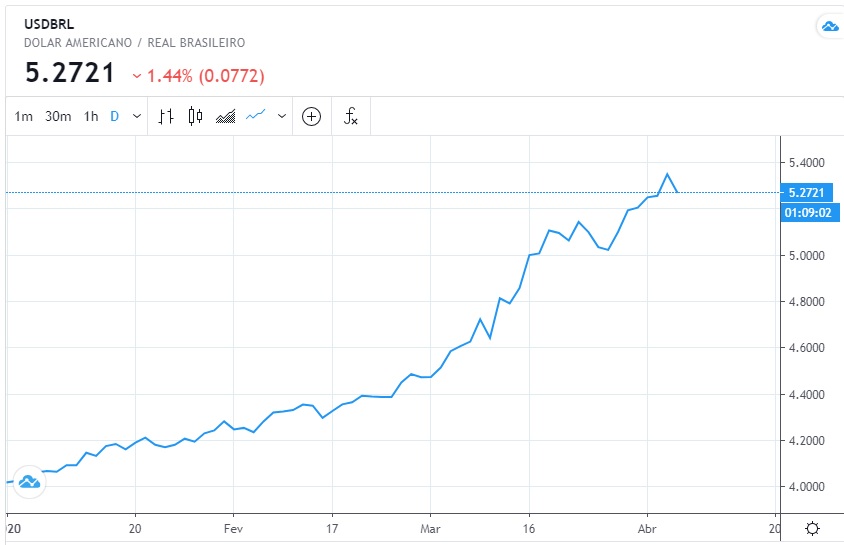Click the TradingView logo on the chart
The height and width of the screenshot is (545, 844).
[x=28, y=483]
